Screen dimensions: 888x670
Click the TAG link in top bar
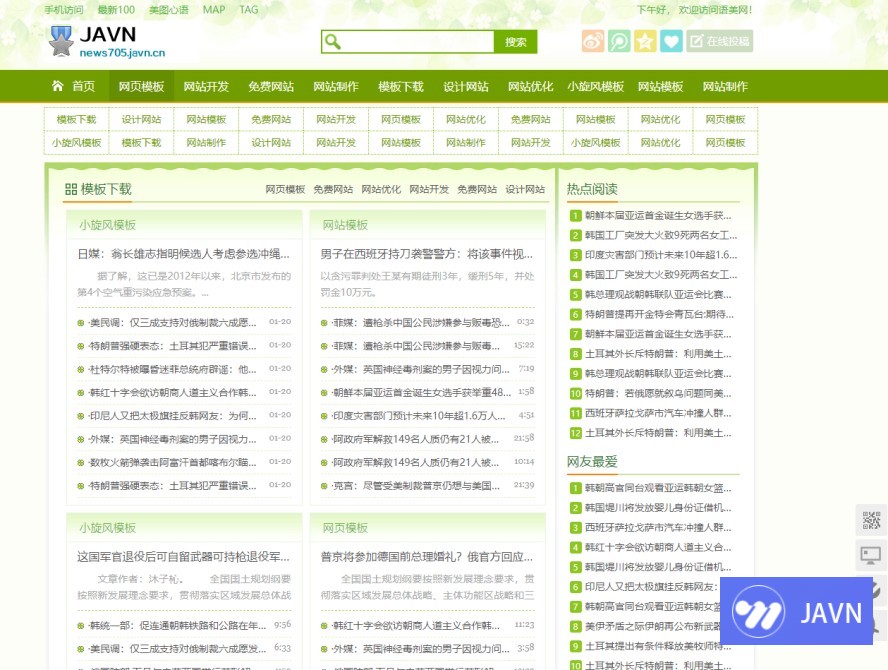point(249,10)
